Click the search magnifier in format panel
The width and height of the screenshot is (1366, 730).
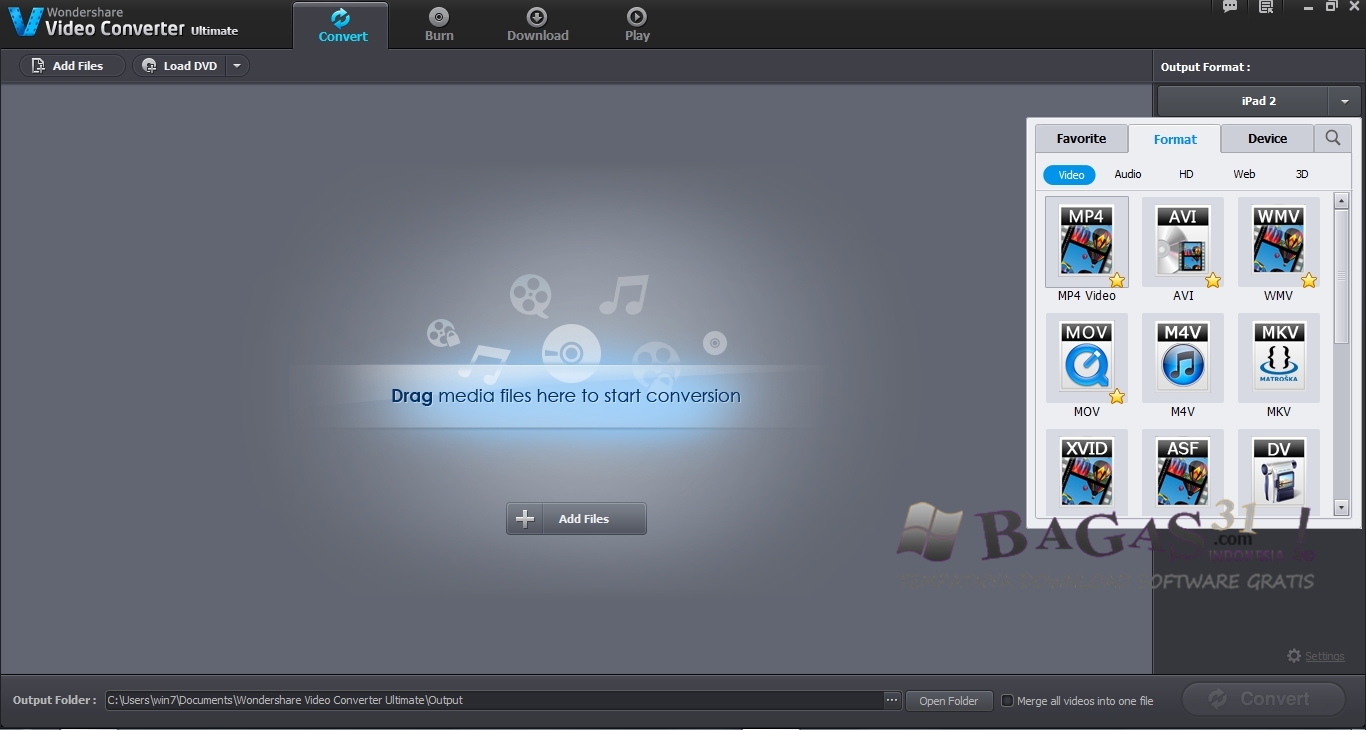point(1333,138)
